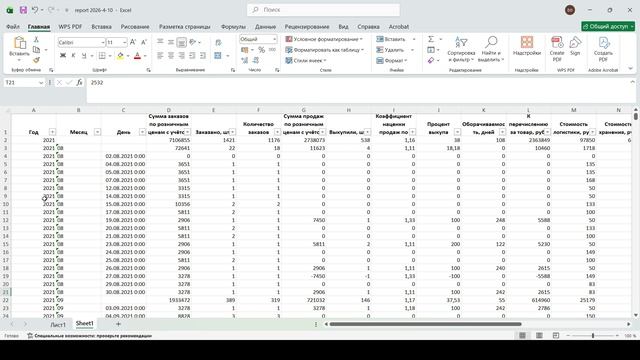Image resolution: width=640 pixels, height=360 pixels.
Task: Open the filter dropdown on Год header
Action: [52, 132]
